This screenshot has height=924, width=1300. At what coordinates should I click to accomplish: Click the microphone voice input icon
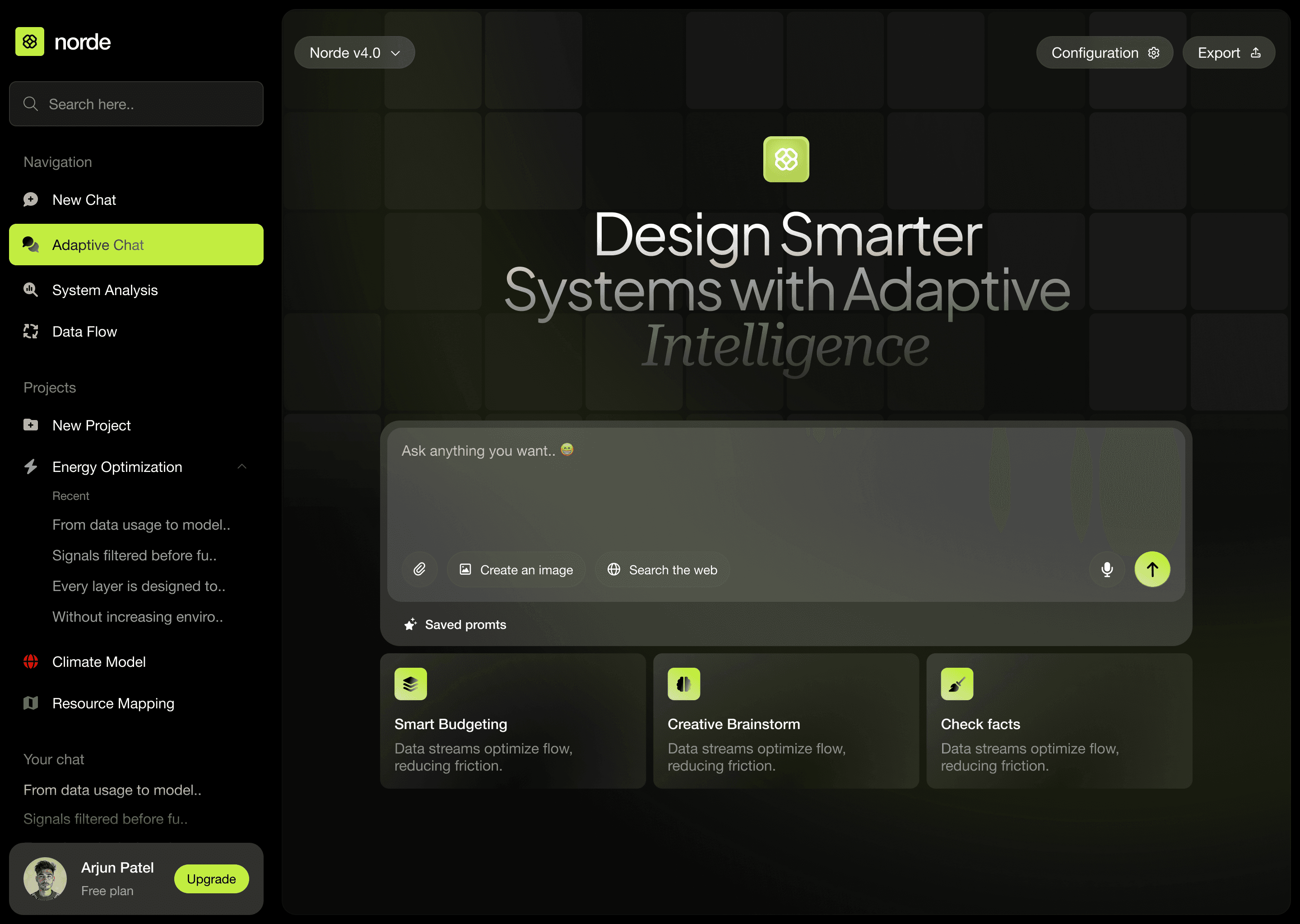1106,569
